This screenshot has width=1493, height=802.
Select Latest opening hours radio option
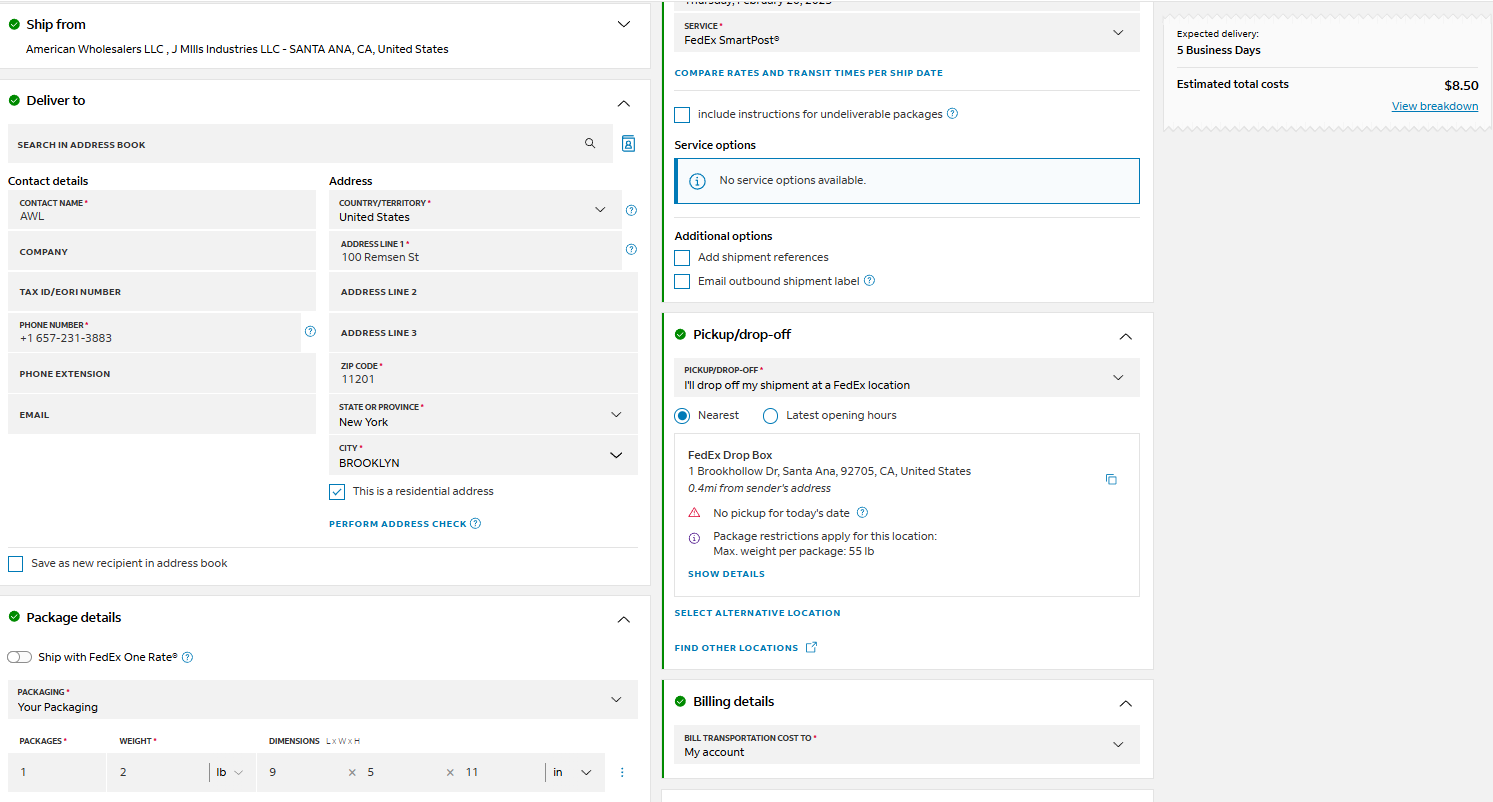[770, 415]
